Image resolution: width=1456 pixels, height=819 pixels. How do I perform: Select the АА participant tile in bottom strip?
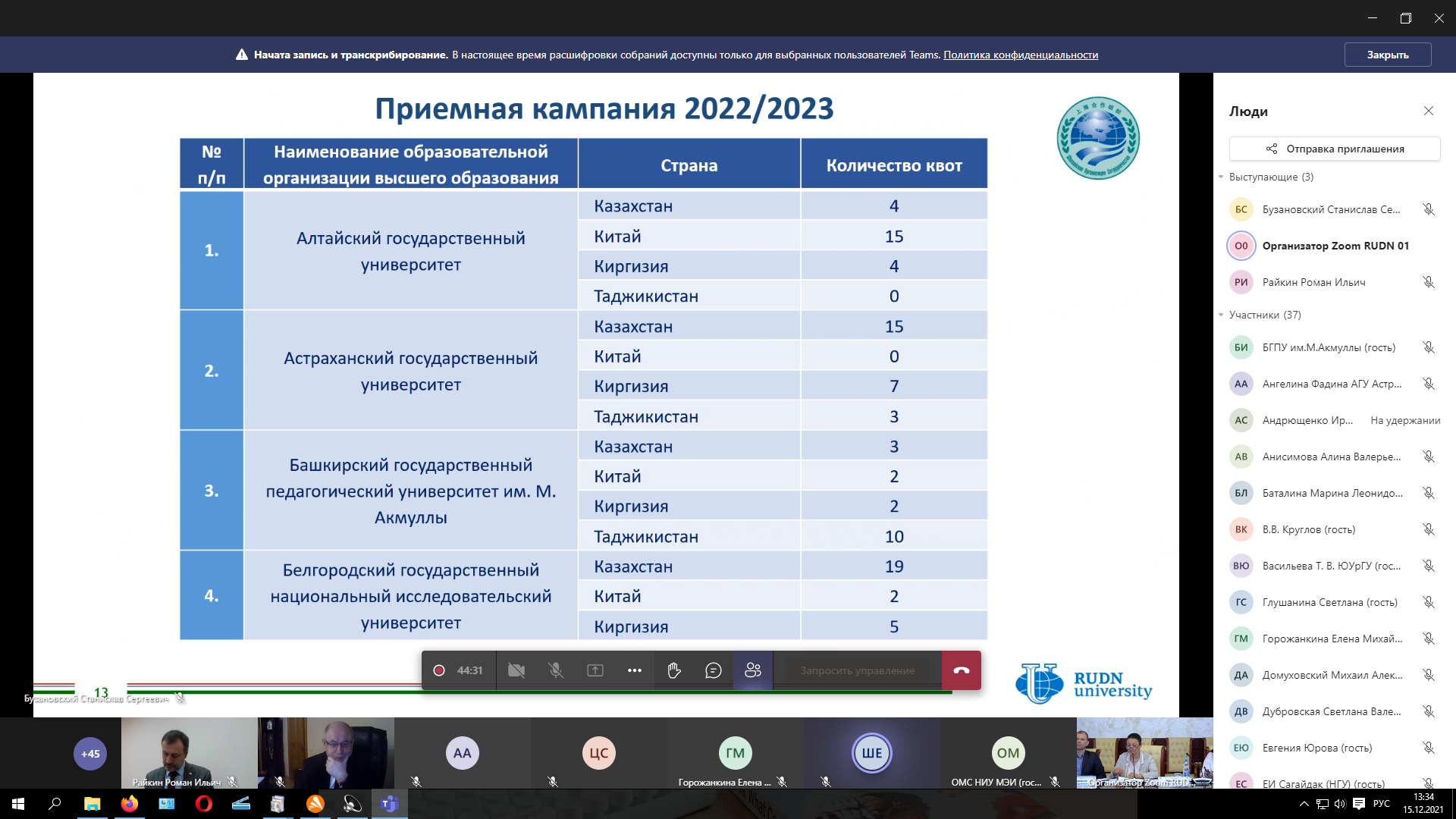(x=463, y=753)
